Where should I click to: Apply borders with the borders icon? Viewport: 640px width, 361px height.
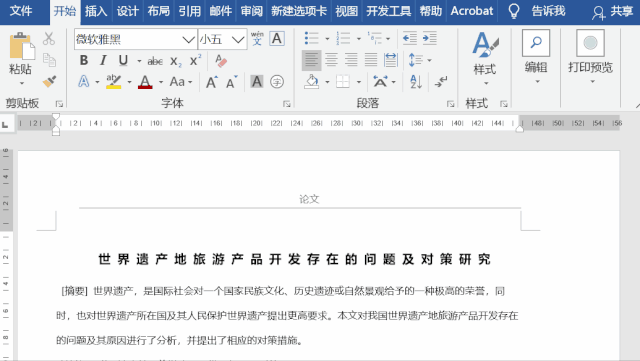click(x=343, y=82)
